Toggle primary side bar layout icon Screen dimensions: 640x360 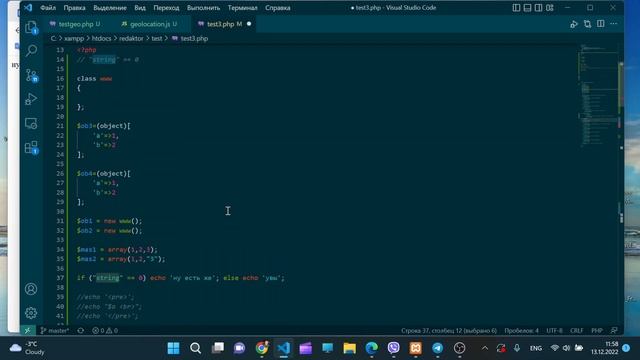pyautogui.click(x=516, y=8)
